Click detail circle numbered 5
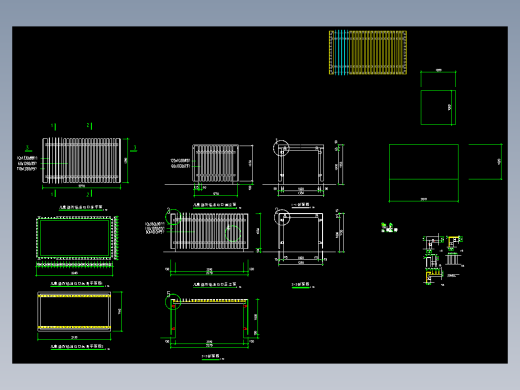520x390 pixels. (x=173, y=302)
